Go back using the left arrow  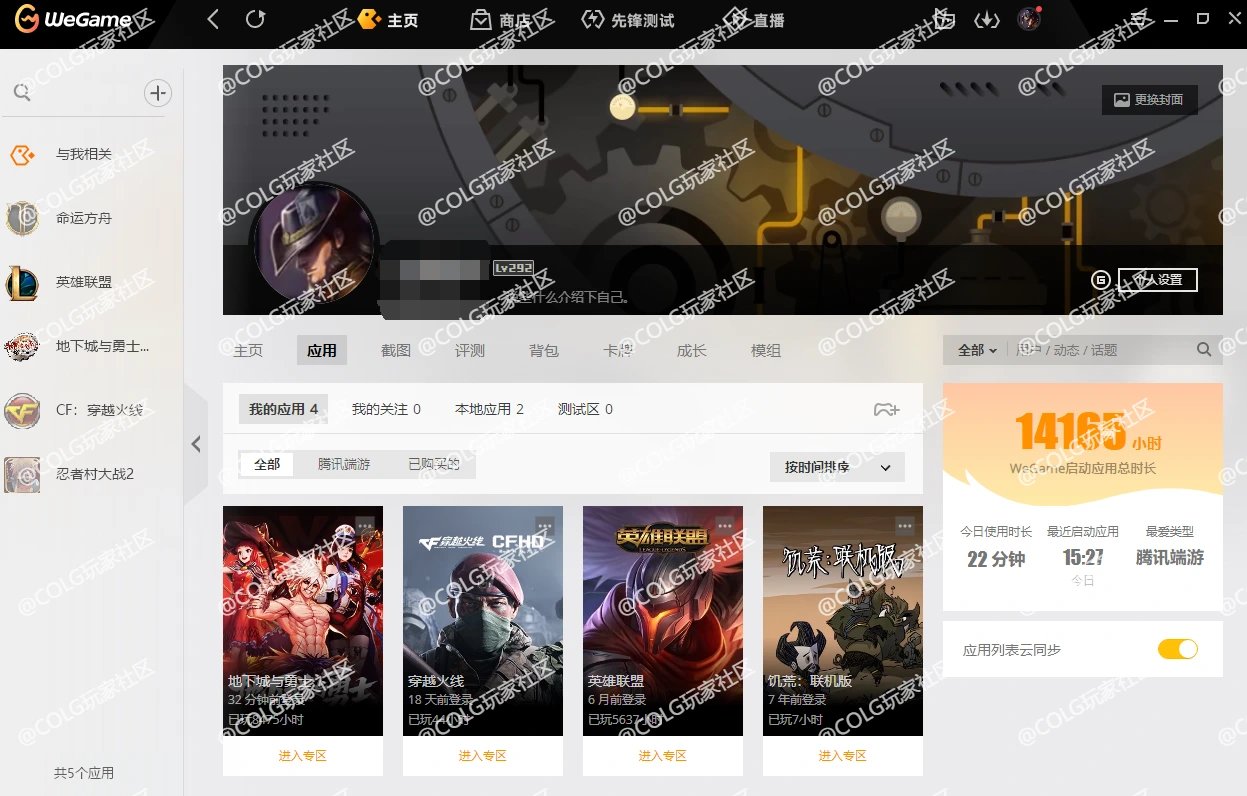[213, 19]
